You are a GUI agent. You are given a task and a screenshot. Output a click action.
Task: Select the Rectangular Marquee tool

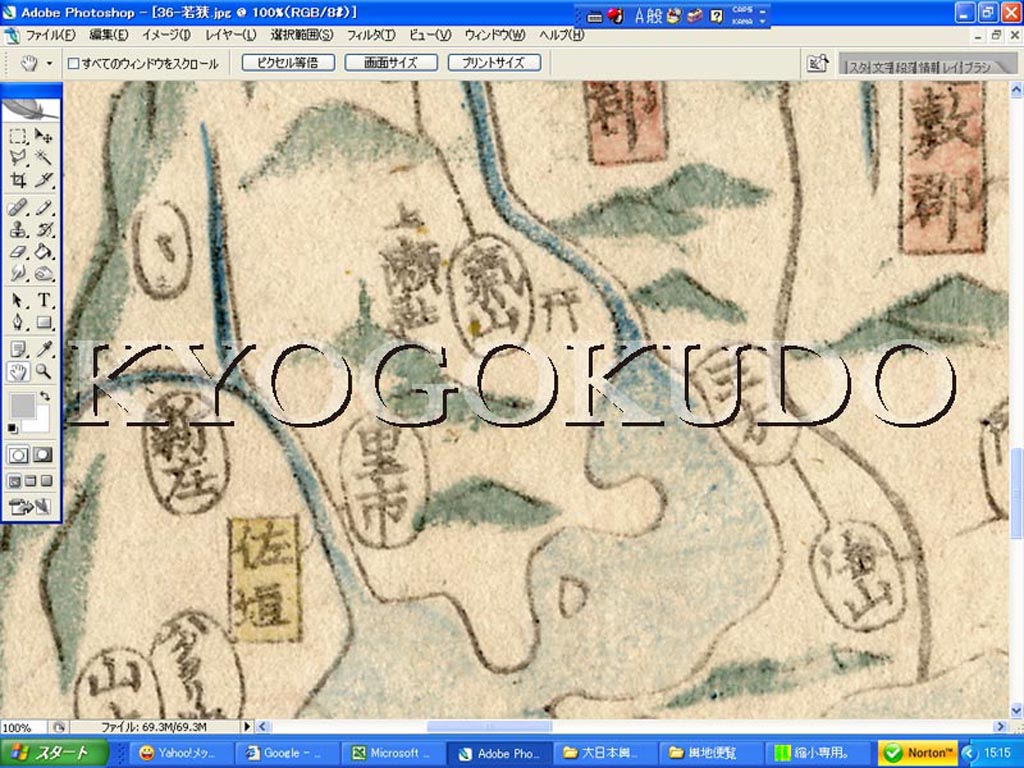(18, 136)
